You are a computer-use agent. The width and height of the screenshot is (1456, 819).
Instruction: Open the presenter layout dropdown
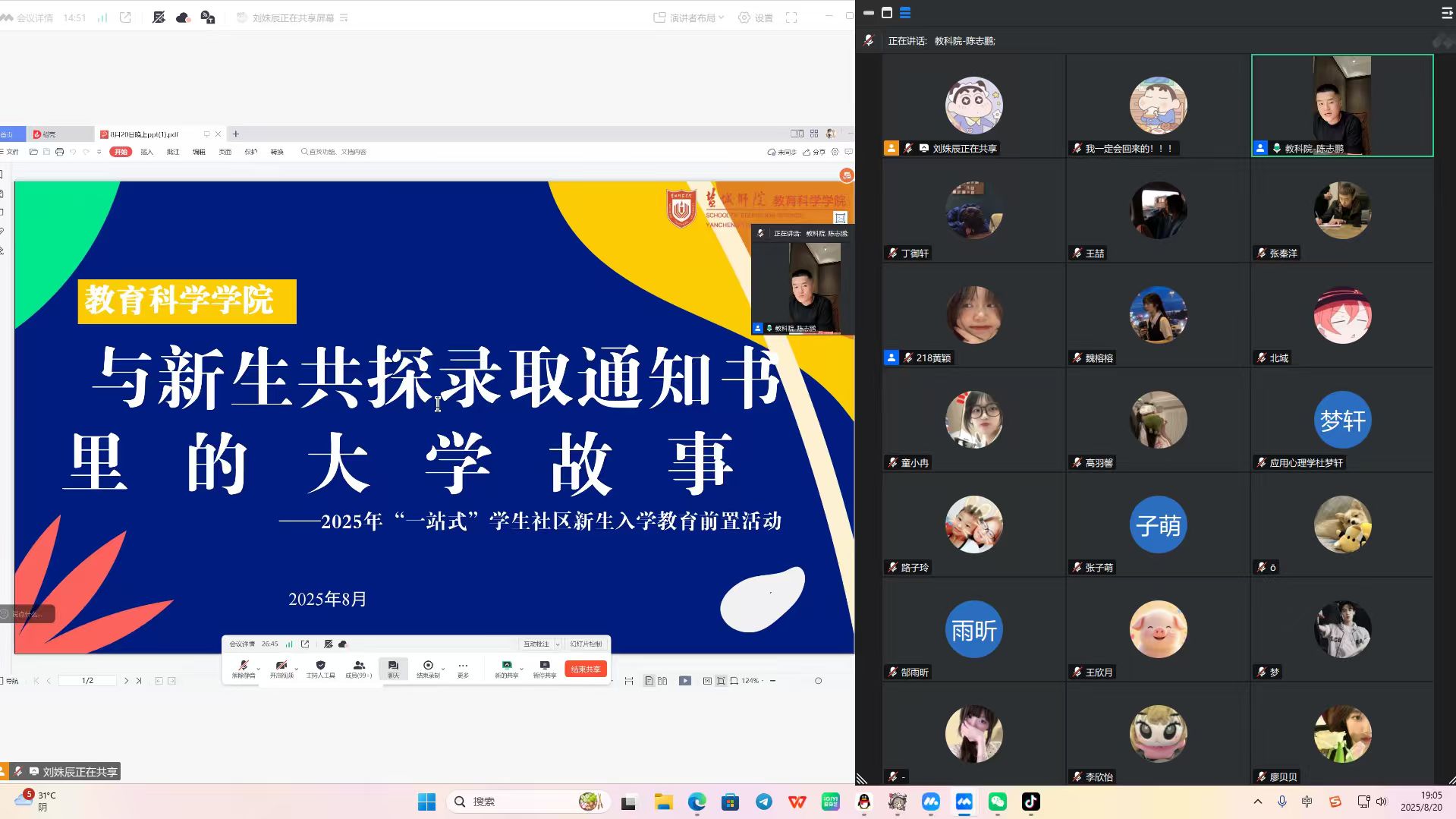tap(689, 17)
